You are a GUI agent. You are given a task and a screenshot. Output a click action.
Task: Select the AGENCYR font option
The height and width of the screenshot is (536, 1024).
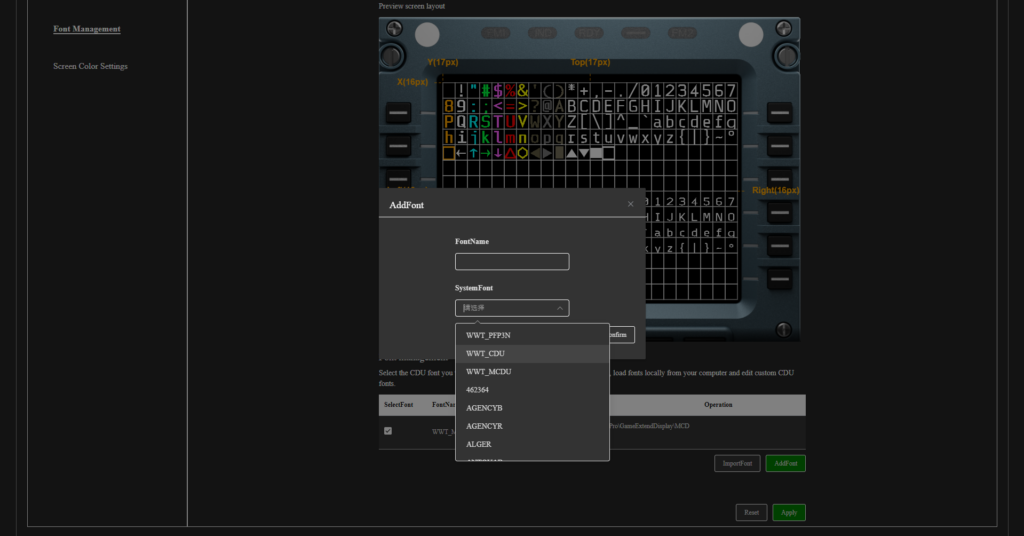[532, 426]
